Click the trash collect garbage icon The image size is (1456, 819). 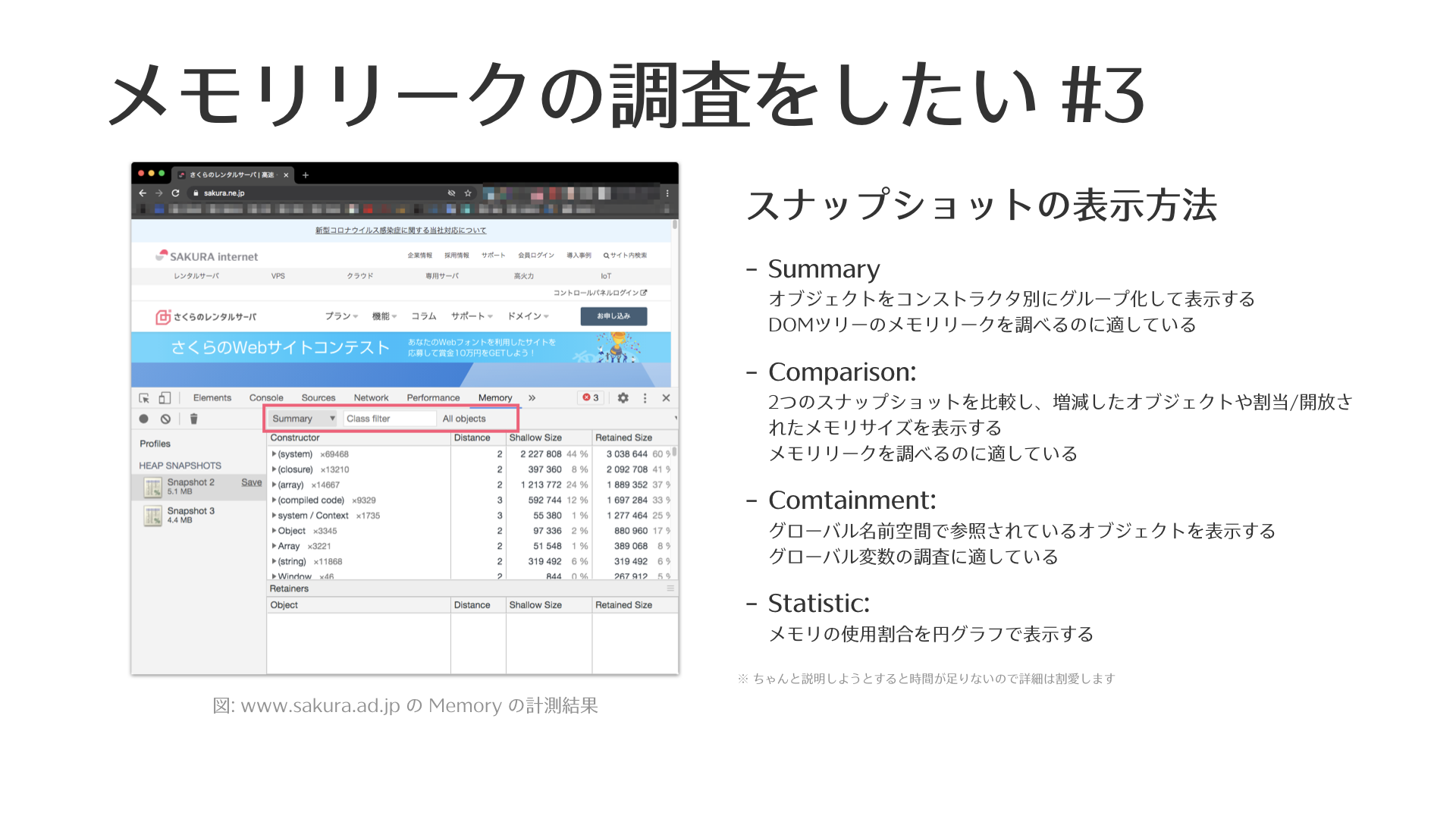click(193, 419)
